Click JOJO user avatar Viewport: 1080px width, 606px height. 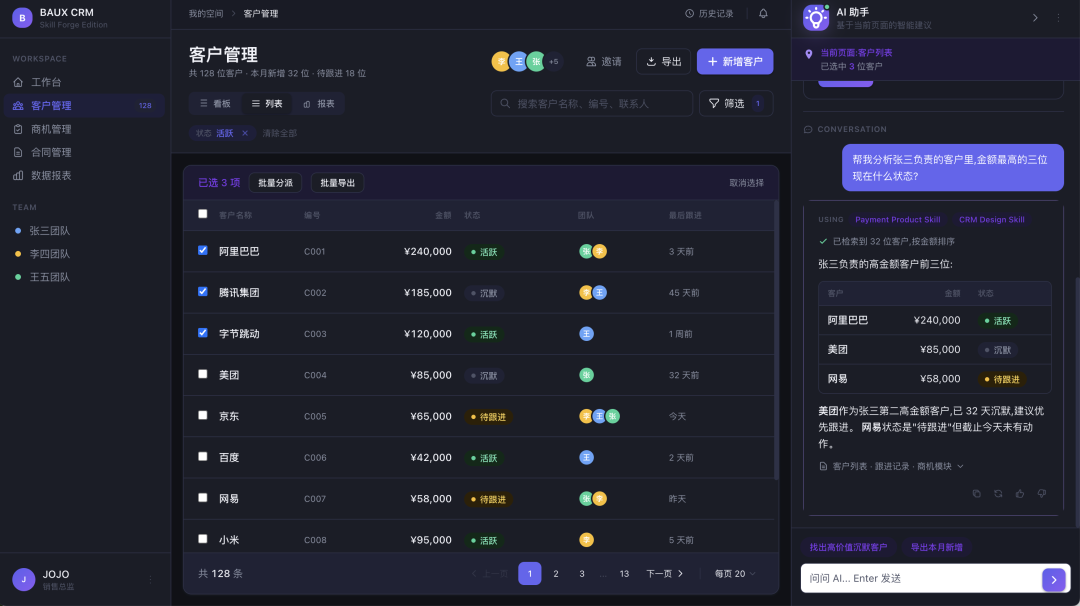23,580
